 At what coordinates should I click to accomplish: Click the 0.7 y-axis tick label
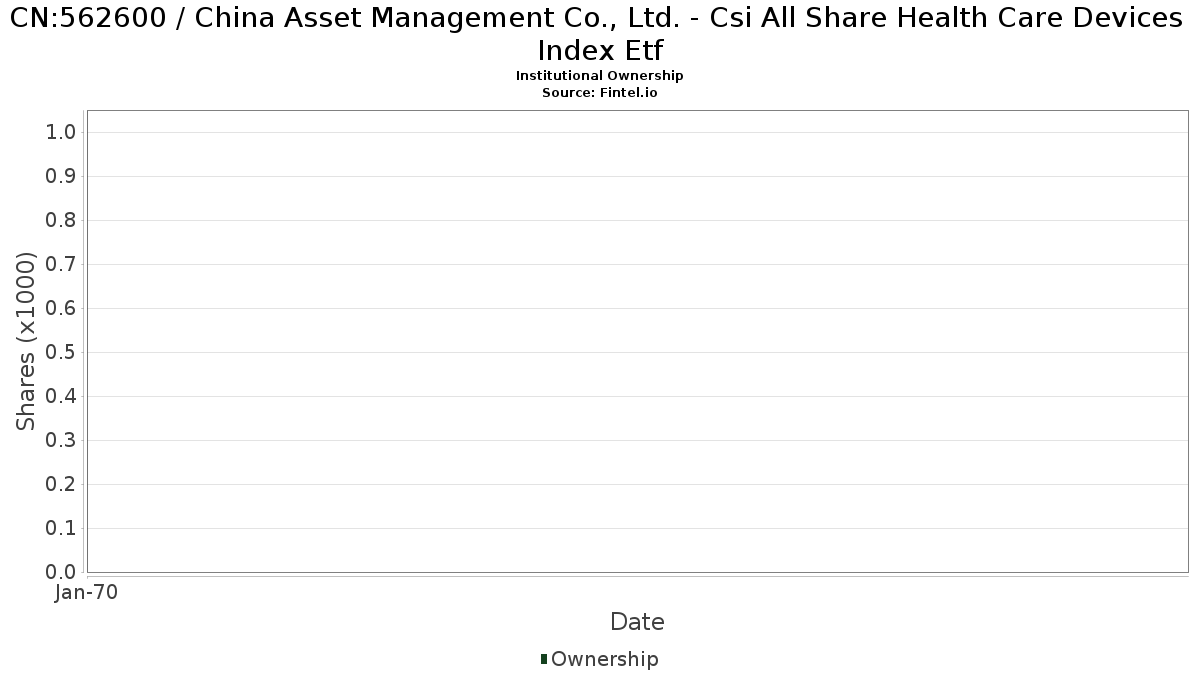pos(62,265)
